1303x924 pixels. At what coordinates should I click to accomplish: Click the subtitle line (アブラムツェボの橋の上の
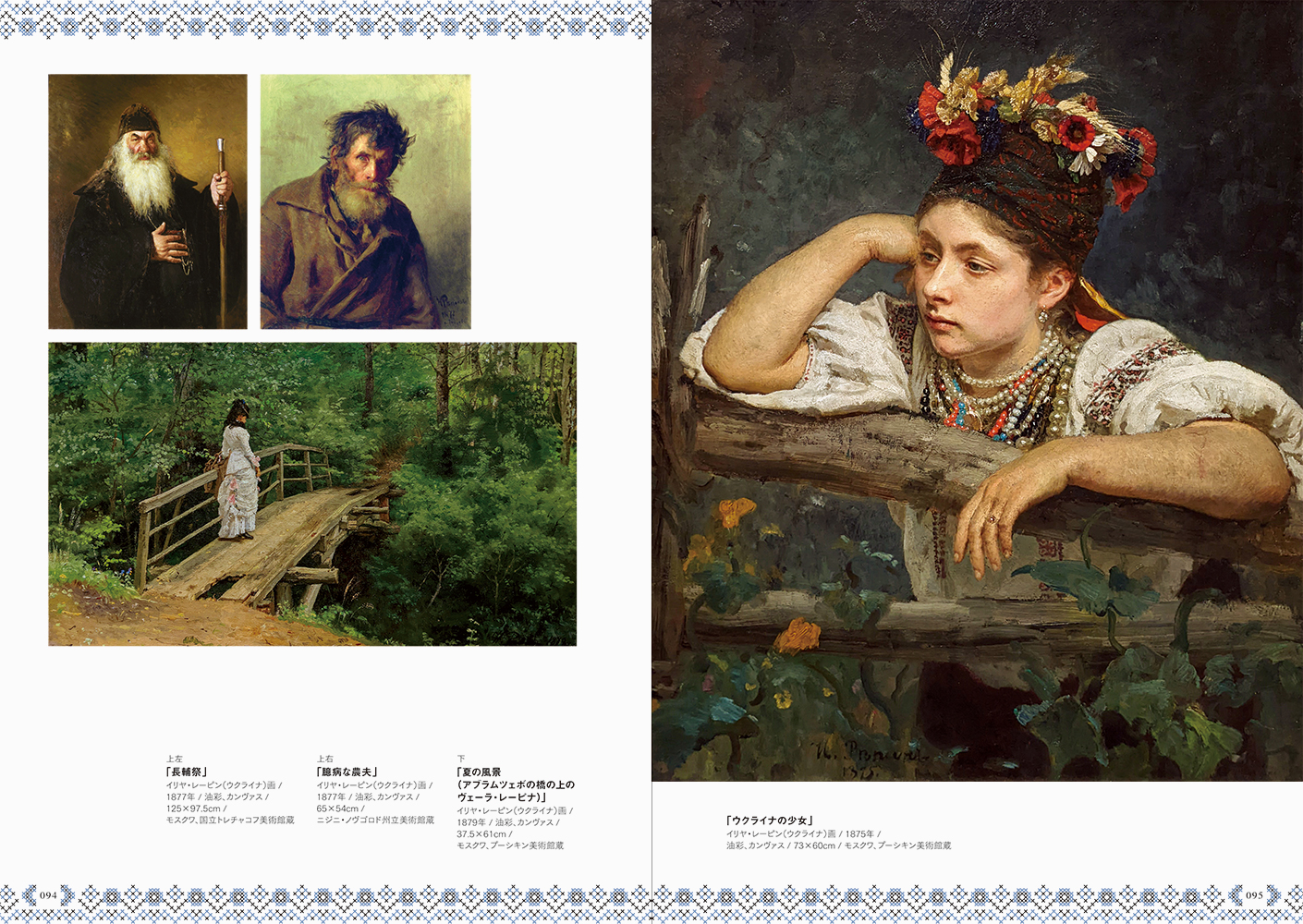(516, 784)
